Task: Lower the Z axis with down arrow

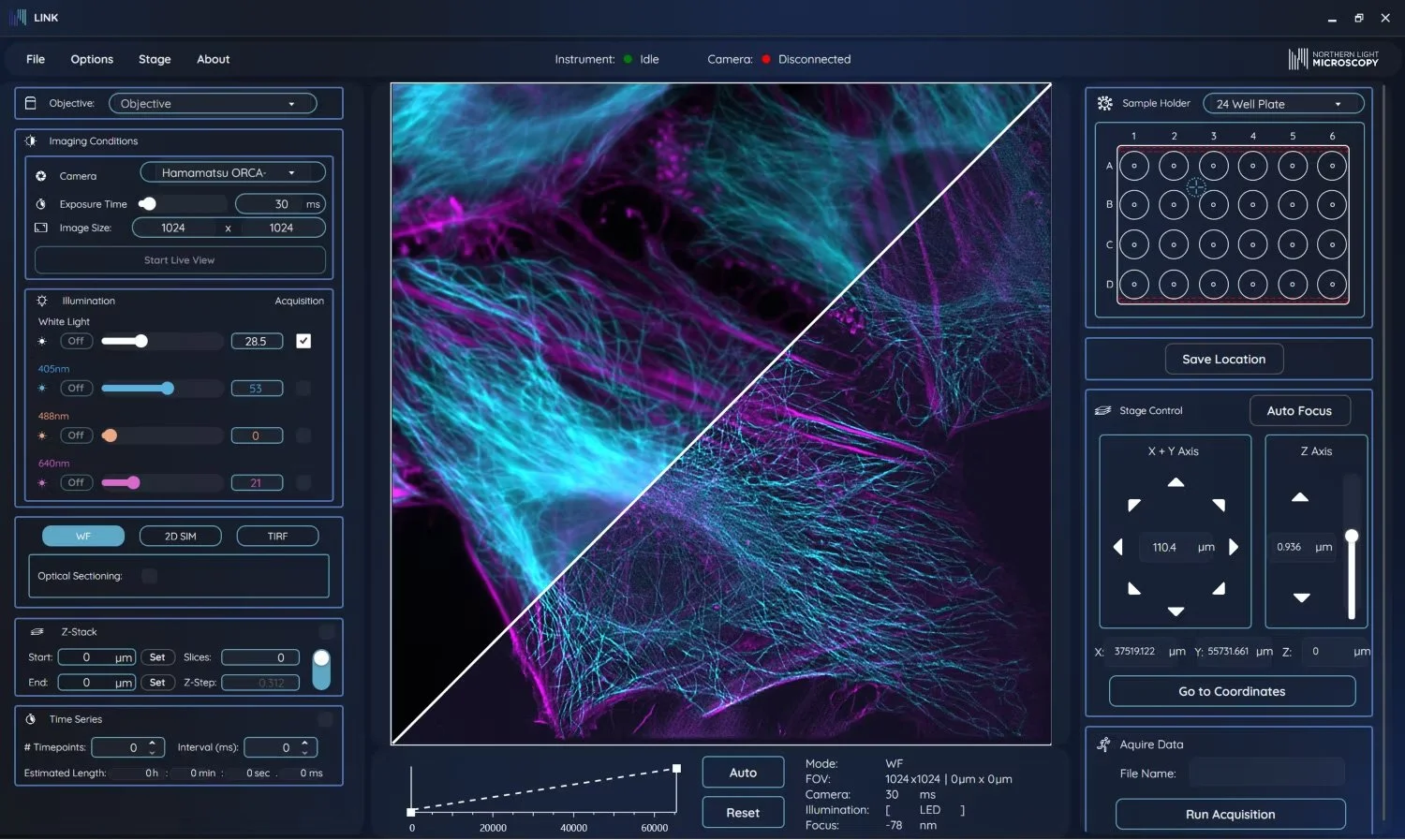Action: (x=1301, y=597)
